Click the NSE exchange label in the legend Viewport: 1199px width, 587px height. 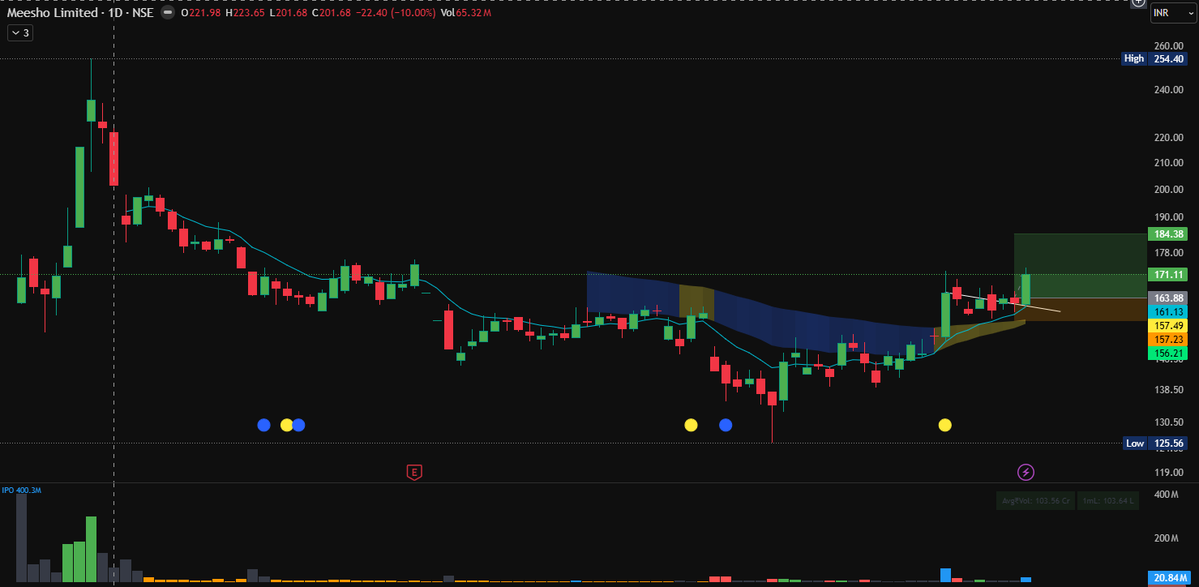tap(142, 14)
